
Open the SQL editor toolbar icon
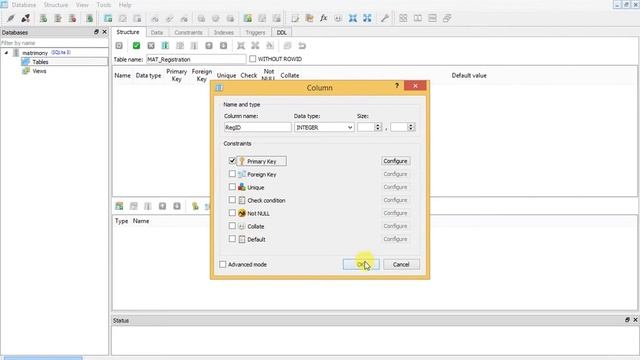295,18
